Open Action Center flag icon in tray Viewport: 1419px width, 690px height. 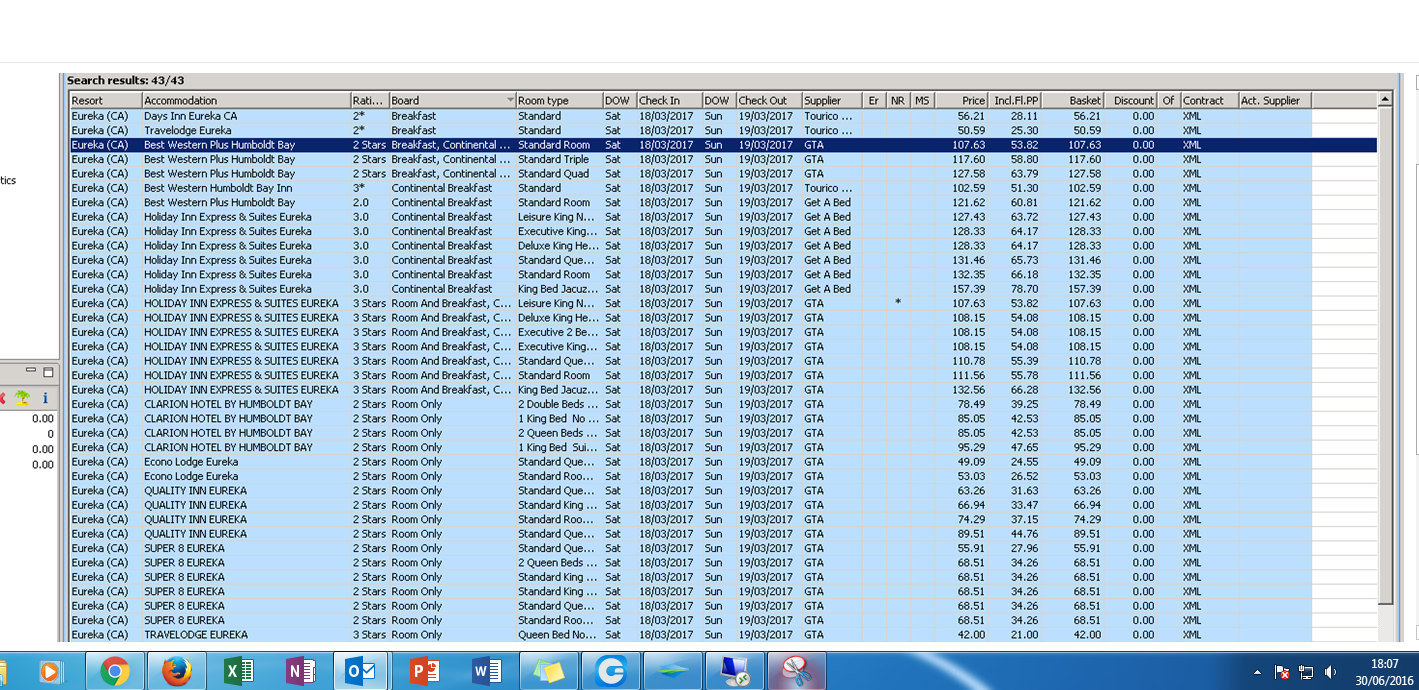[1282, 672]
